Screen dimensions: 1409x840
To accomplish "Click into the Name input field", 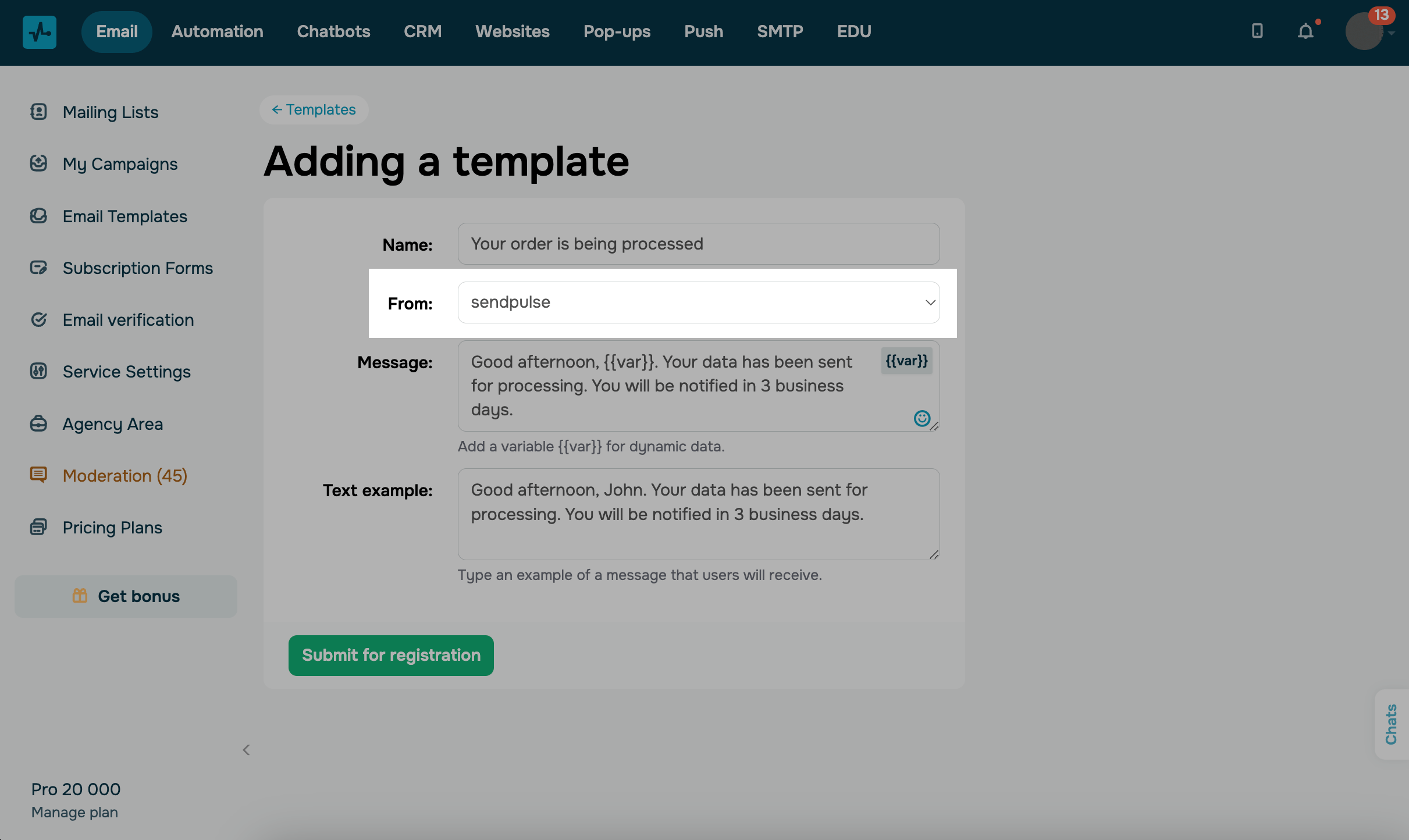I will [698, 244].
